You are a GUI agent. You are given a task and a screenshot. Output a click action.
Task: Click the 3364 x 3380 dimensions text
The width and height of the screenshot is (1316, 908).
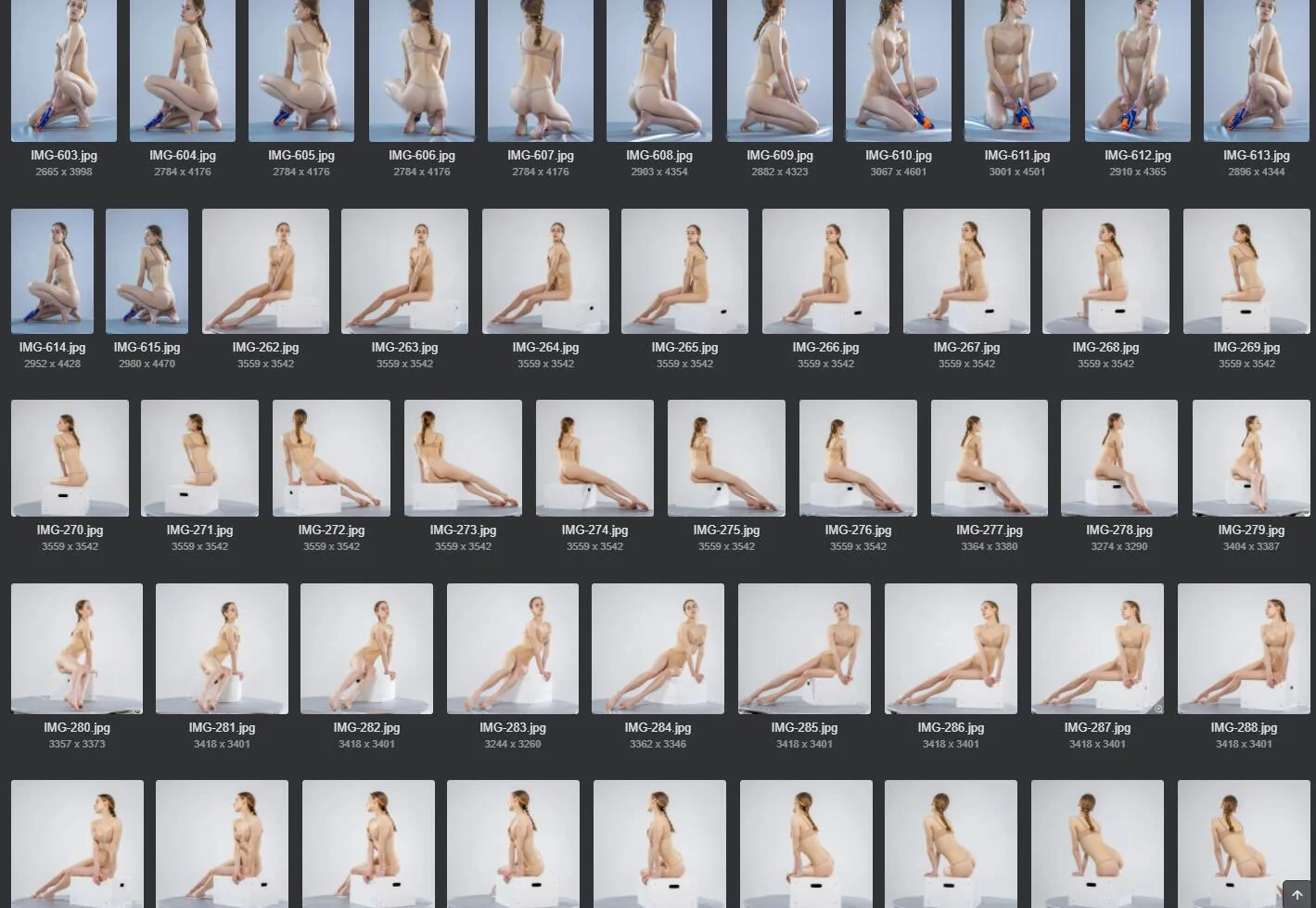point(990,546)
